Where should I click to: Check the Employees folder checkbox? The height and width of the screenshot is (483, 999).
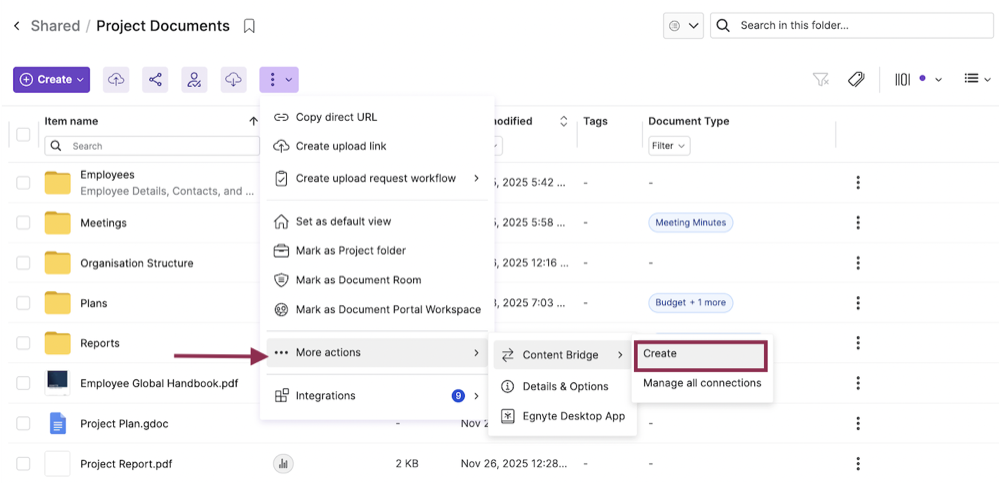click(x=23, y=183)
